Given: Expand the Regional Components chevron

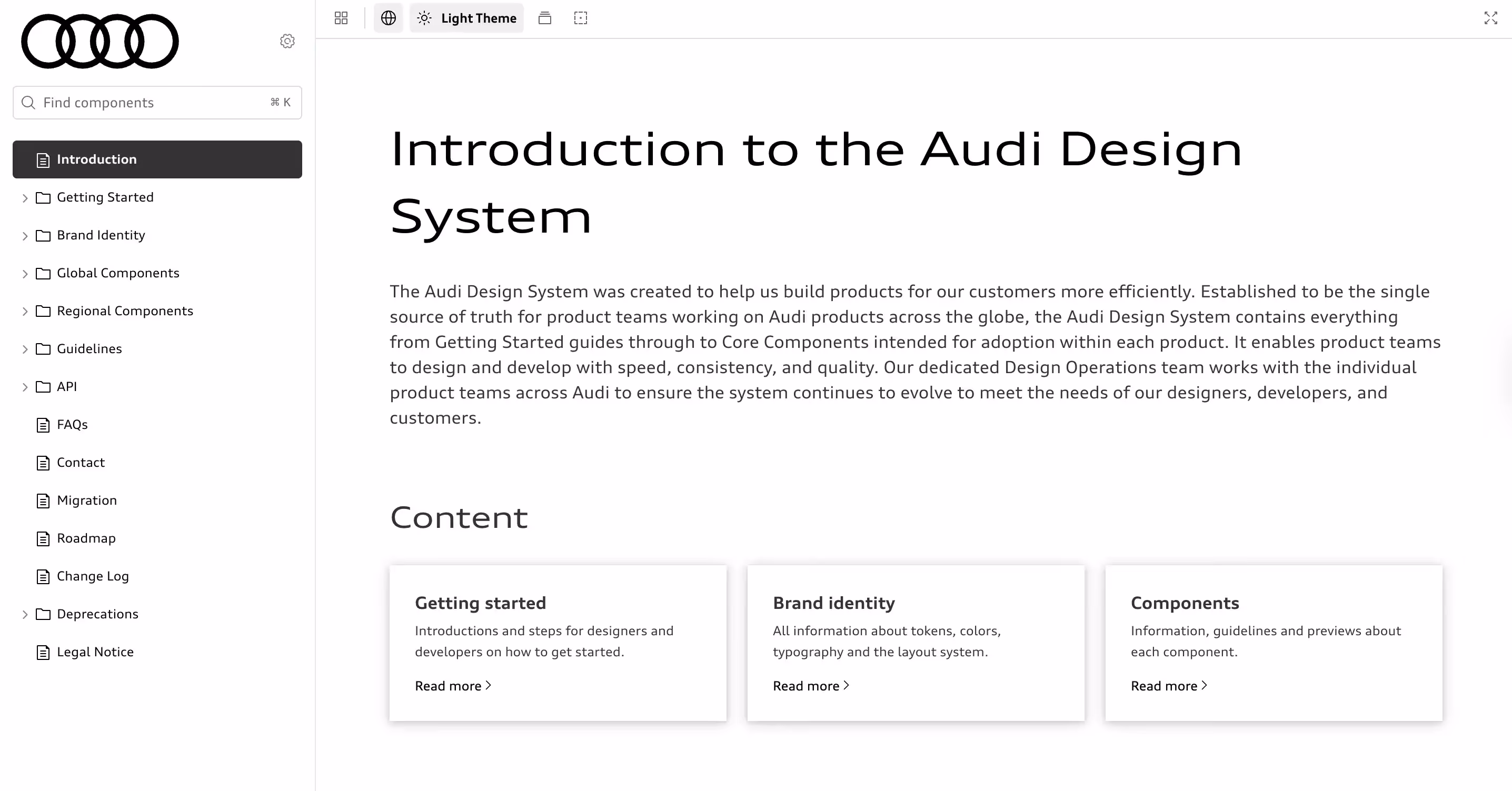Looking at the screenshot, I should 25,312.
